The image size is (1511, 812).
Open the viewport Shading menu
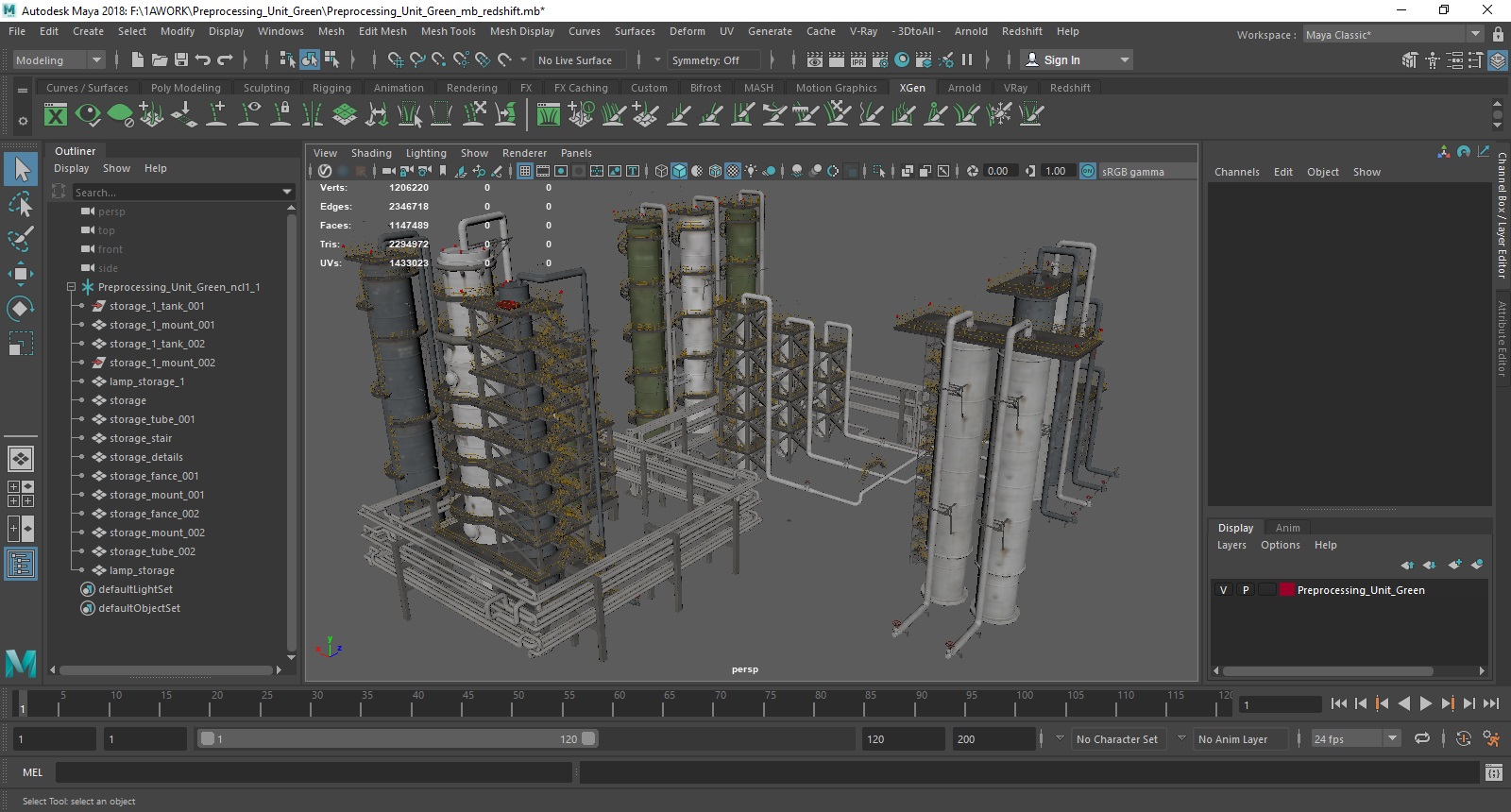point(371,153)
